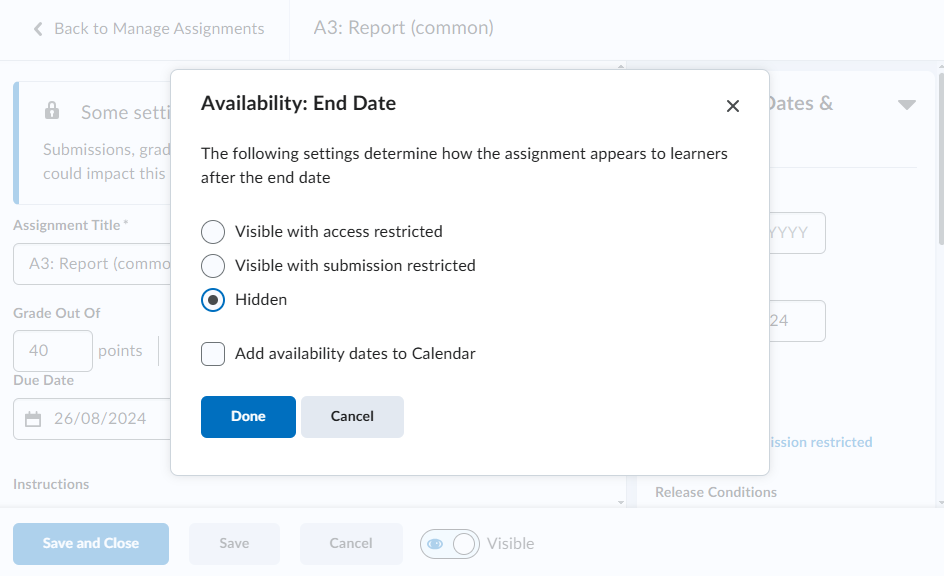Enable Add availability dates to Calendar
This screenshot has width=944, height=576.
click(x=213, y=354)
